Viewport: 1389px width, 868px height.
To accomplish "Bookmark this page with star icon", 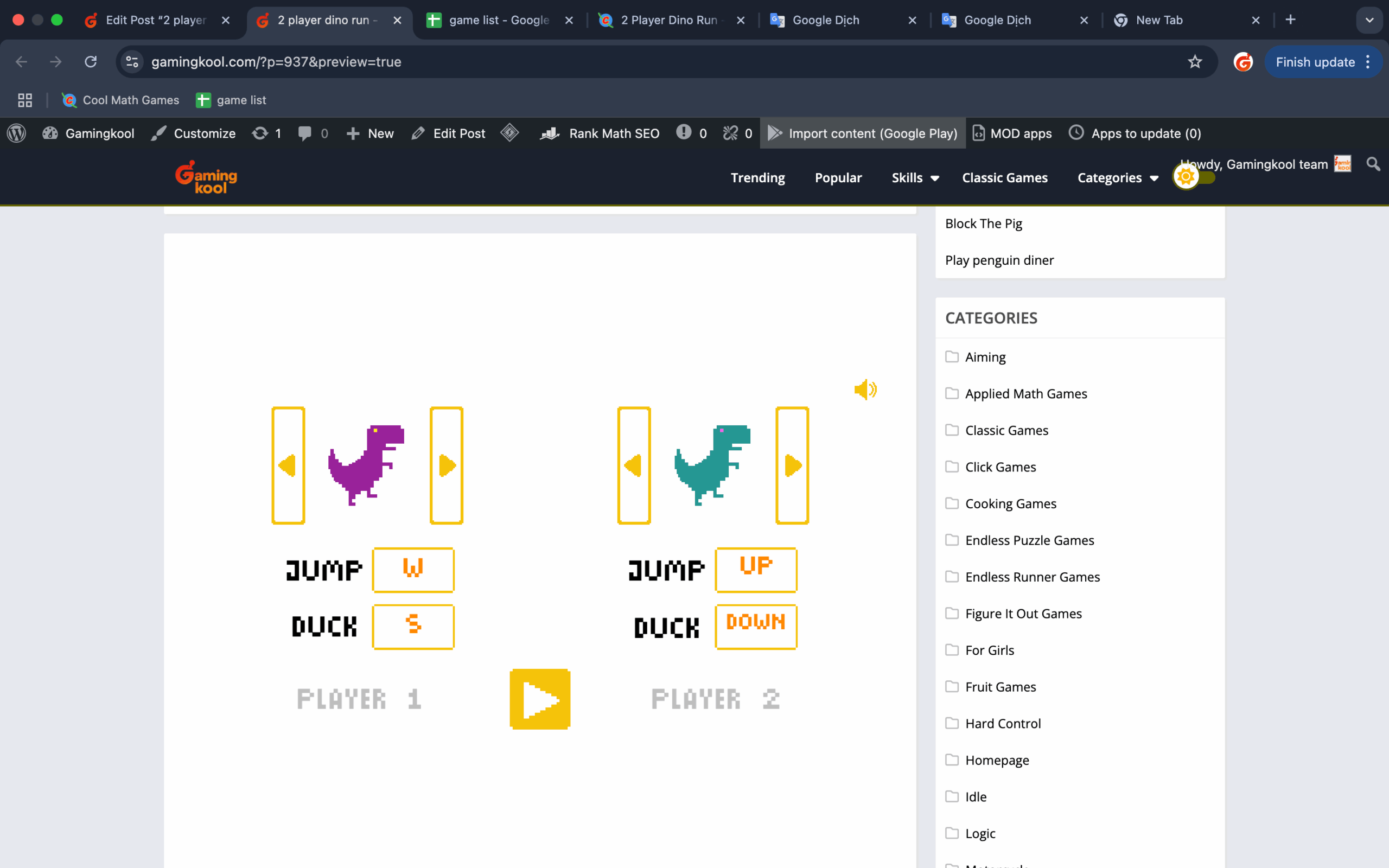I will 1194,61.
